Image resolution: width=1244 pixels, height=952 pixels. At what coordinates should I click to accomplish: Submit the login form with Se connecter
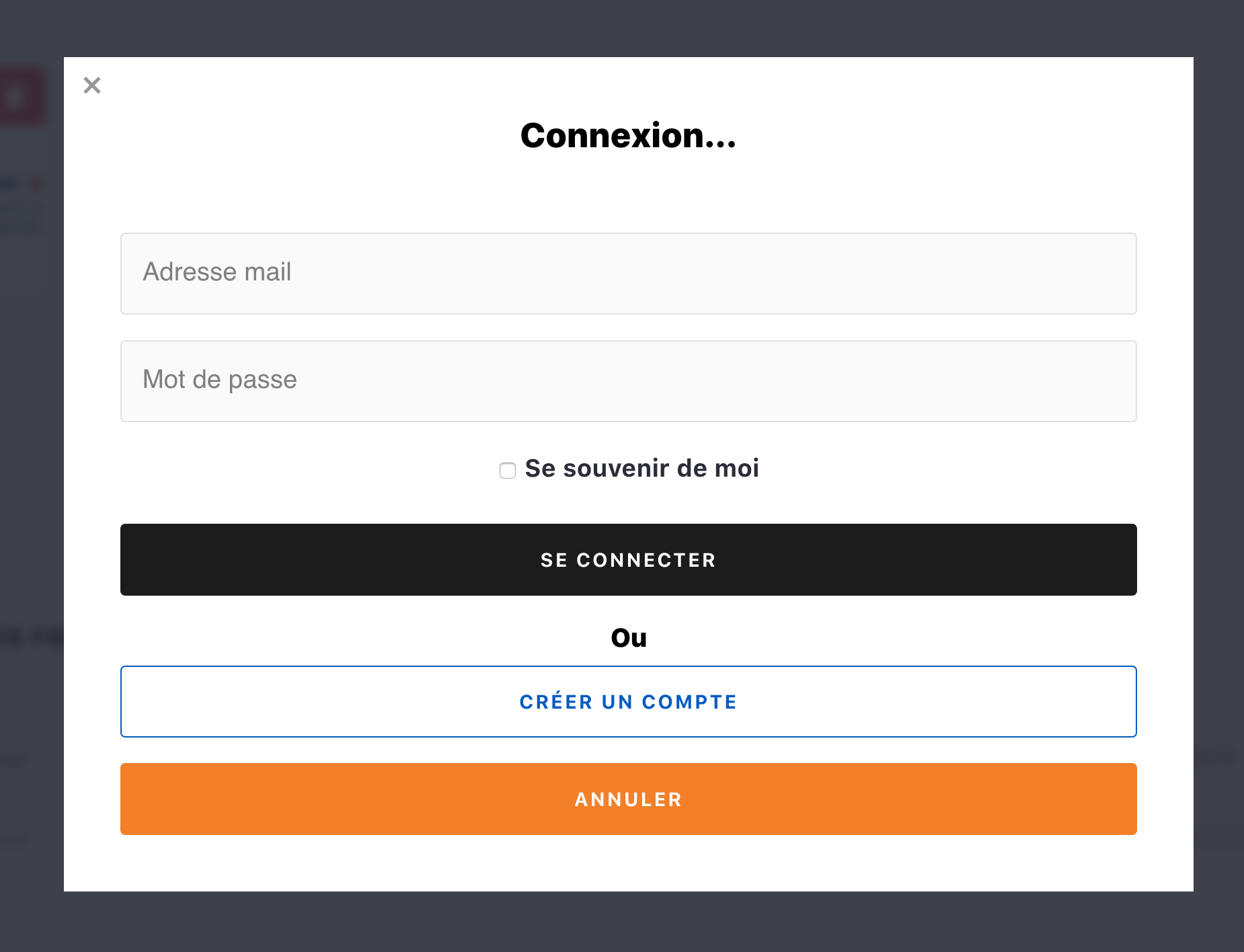pos(628,560)
